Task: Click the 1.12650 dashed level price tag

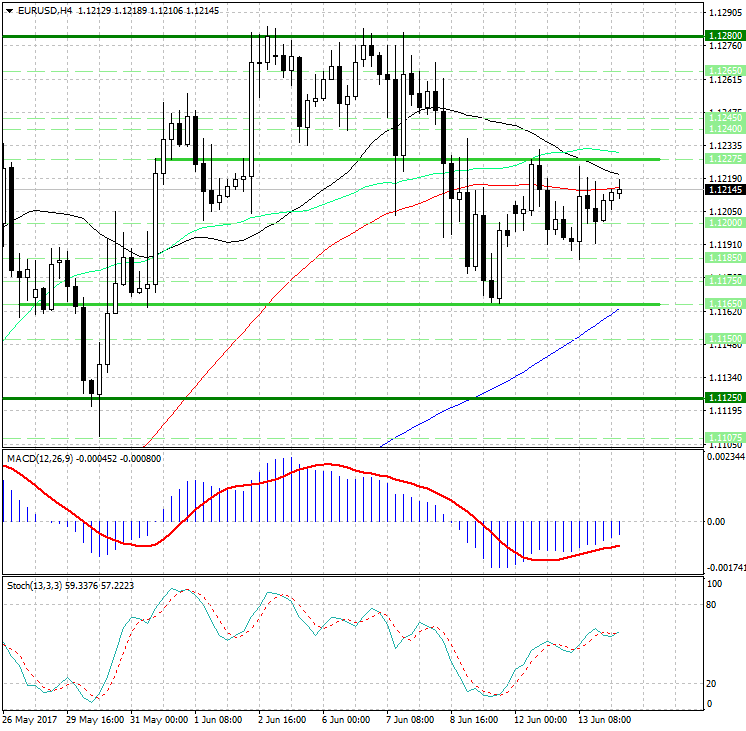Action: (725, 71)
